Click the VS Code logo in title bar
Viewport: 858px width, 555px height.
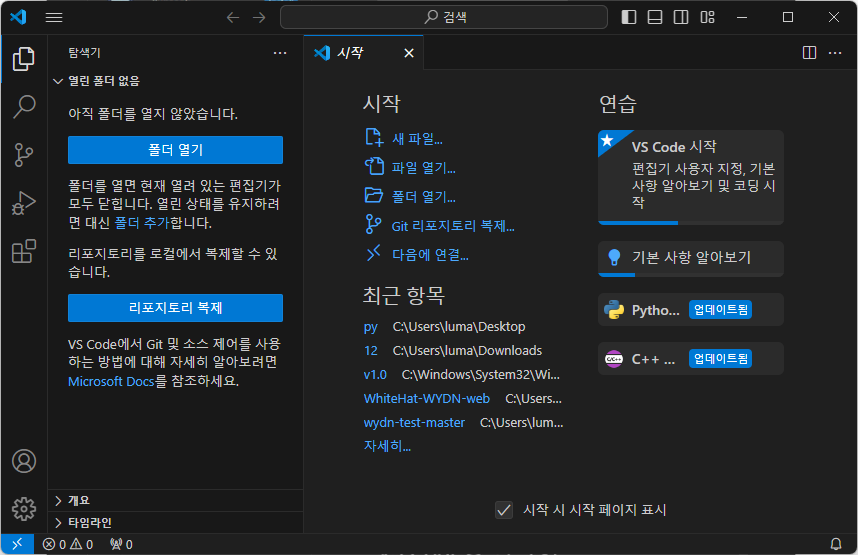point(18,17)
